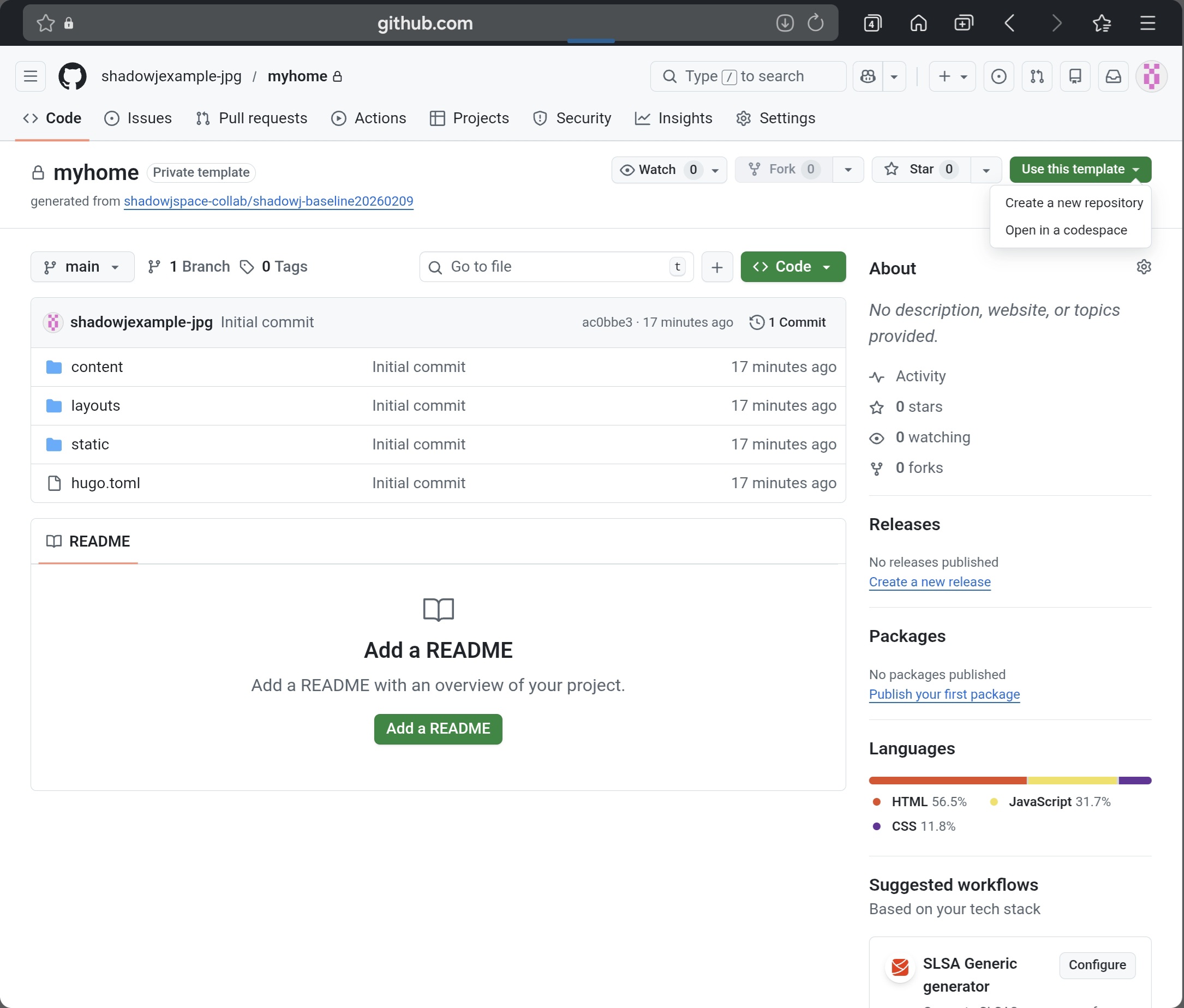The height and width of the screenshot is (1008, 1184).
Task: Open the notifications inbox icon
Action: [x=1113, y=76]
